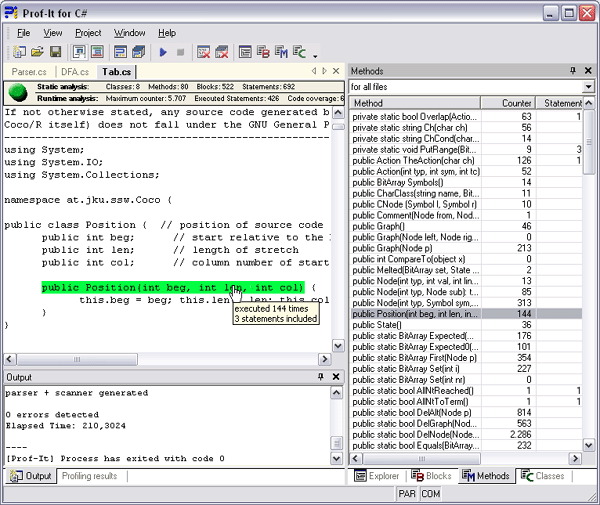Select 'public State()' method row
The image size is (600, 505).
pyautogui.click(x=466, y=325)
